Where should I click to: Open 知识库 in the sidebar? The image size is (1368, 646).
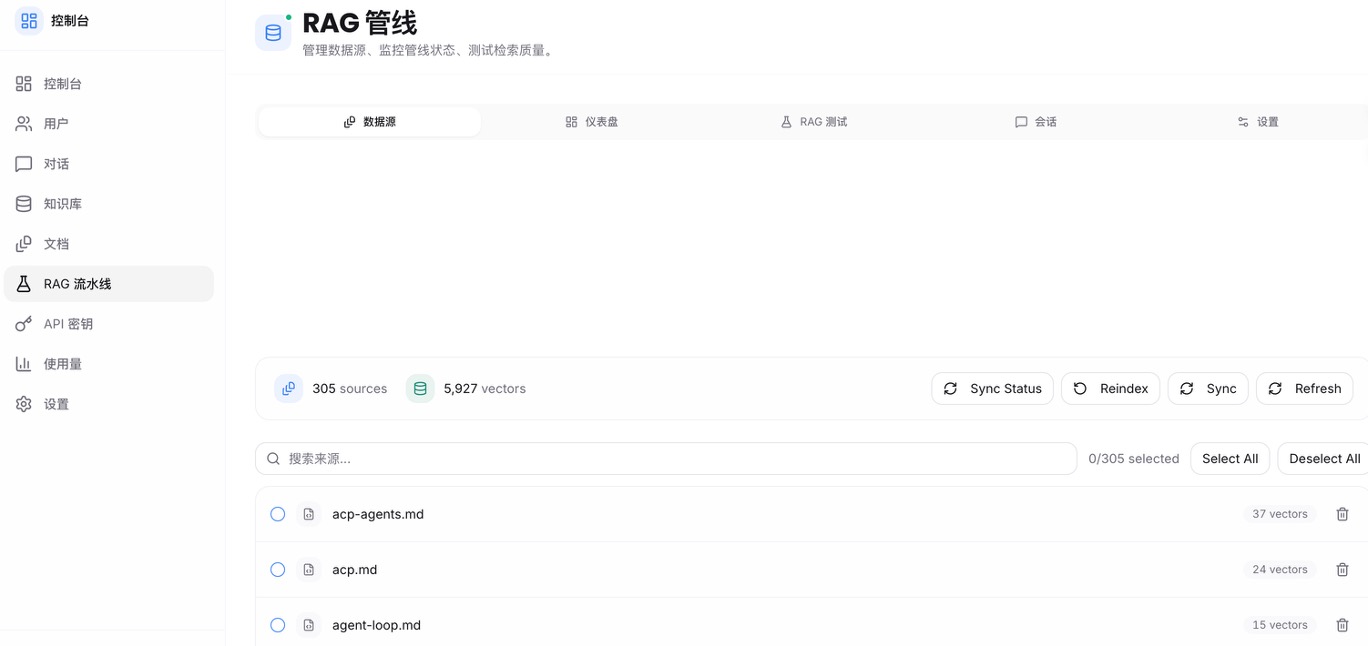coord(109,204)
